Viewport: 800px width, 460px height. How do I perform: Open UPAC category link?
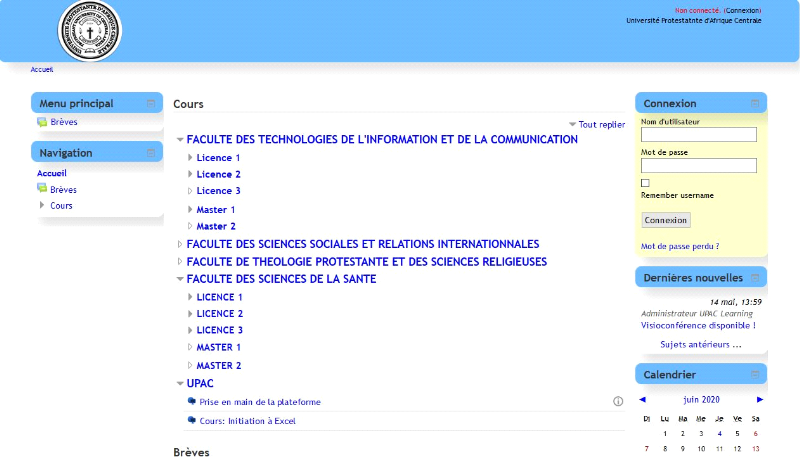[x=200, y=384]
